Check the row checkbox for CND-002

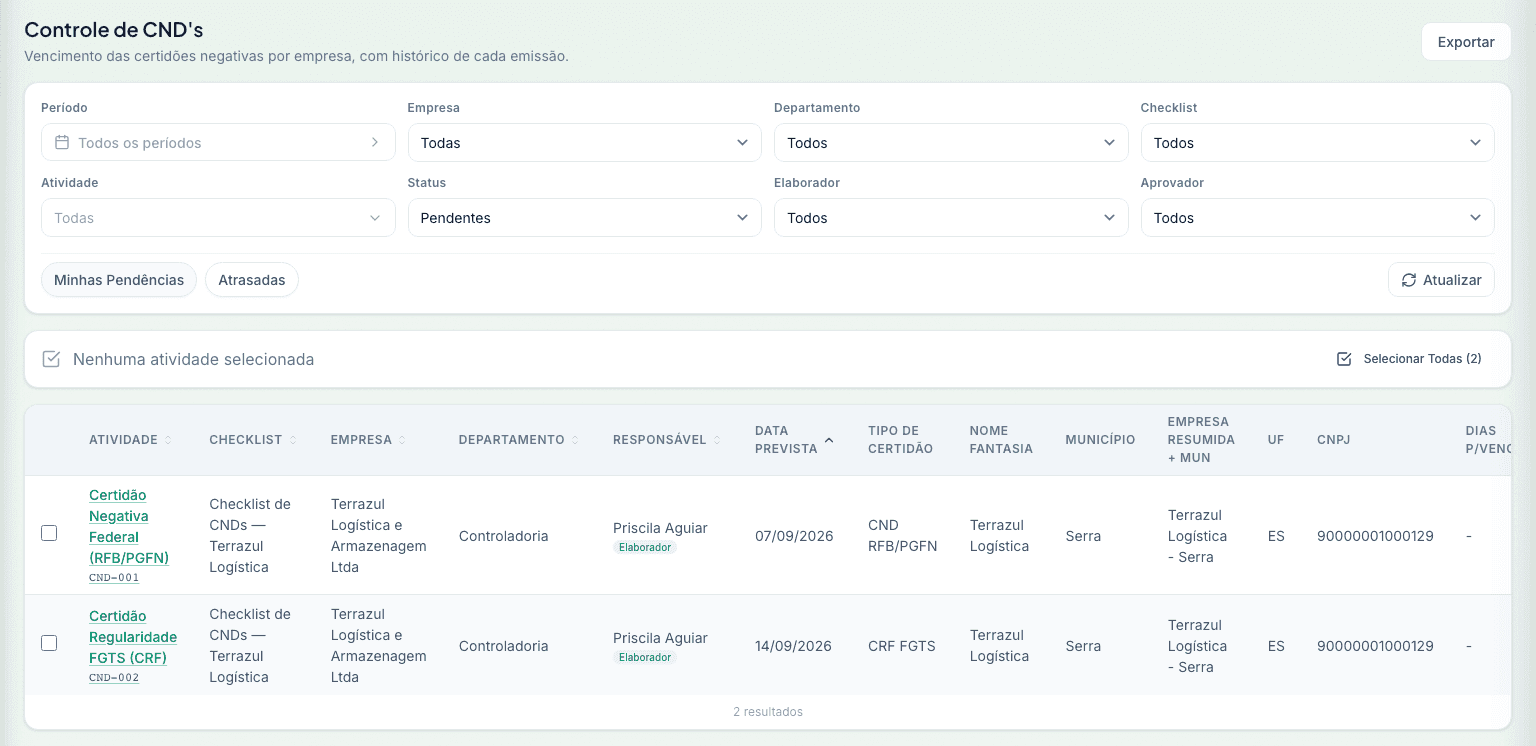pos(49,643)
